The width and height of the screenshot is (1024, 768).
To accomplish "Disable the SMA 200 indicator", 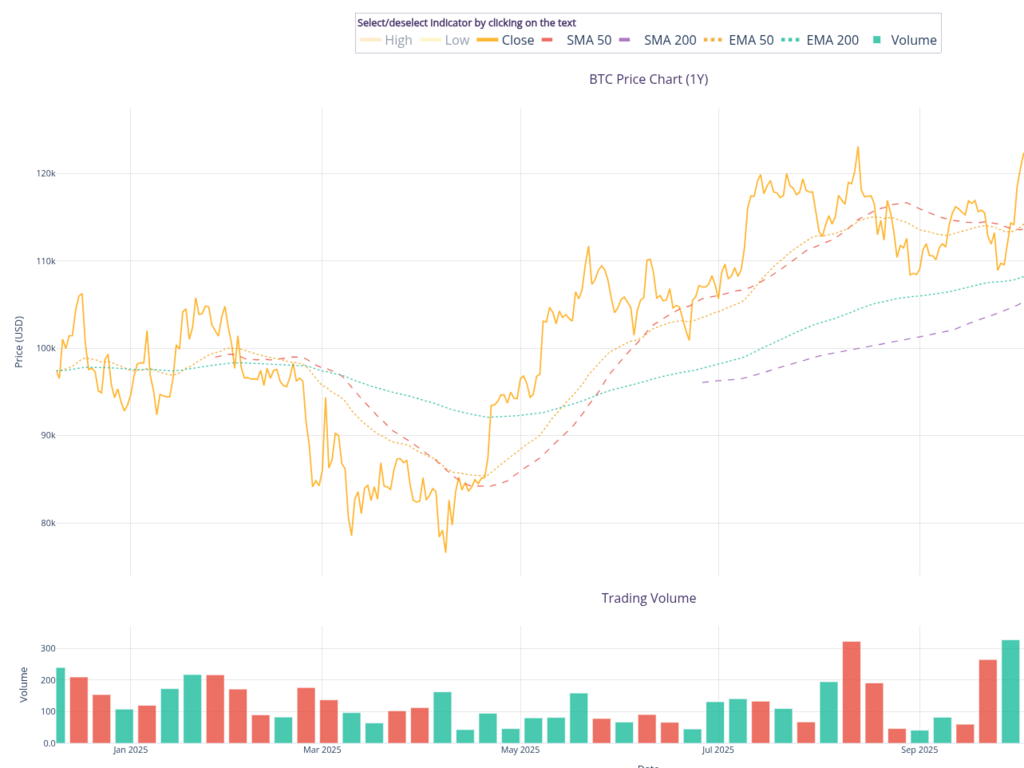I will [x=670, y=40].
